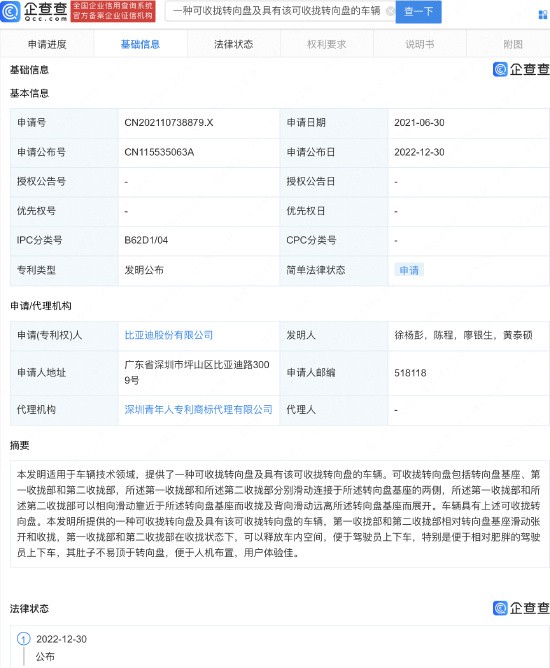Click the 查一下 search button

pos(418,12)
